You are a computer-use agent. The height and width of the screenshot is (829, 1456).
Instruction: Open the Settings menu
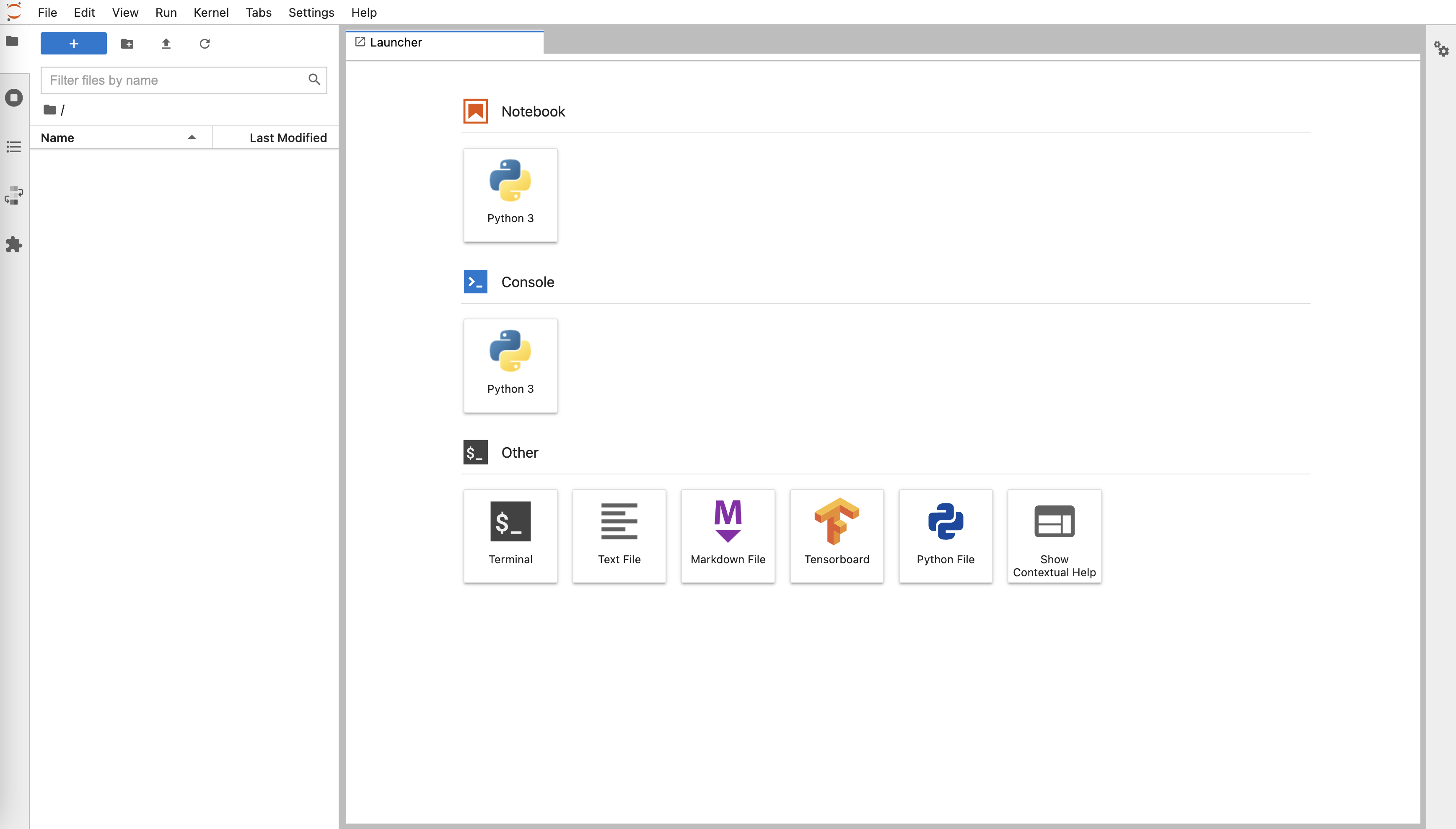click(x=311, y=13)
